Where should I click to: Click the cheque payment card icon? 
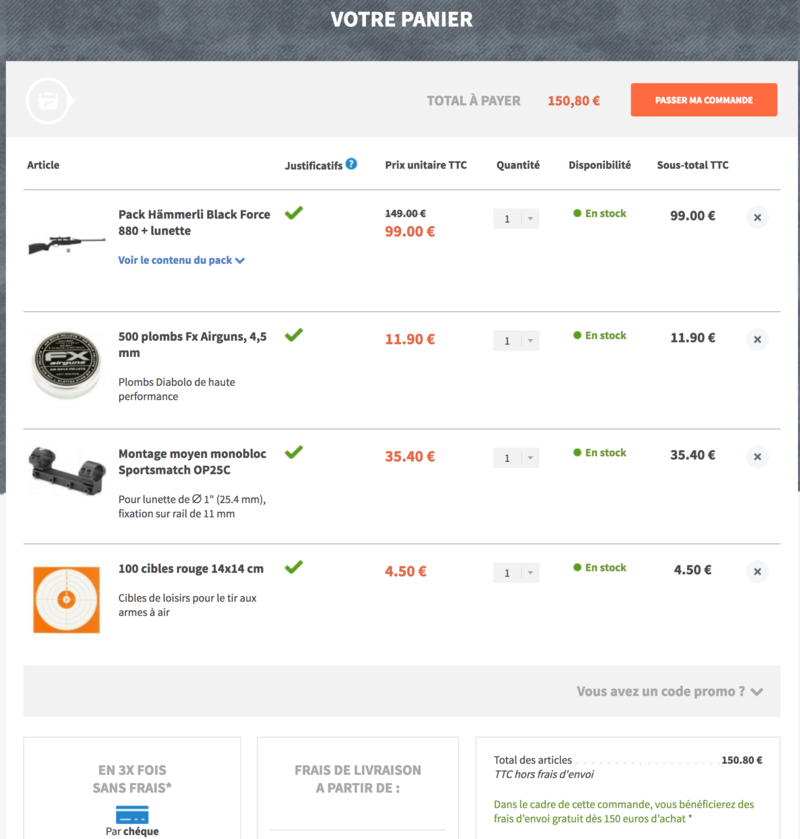(132, 814)
